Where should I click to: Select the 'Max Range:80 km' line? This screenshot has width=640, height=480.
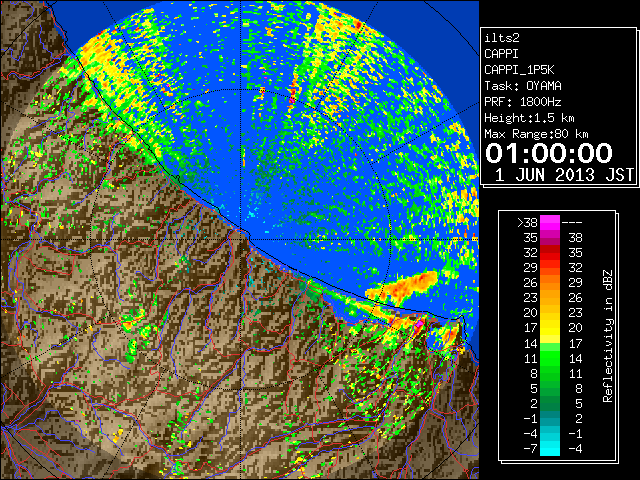[536, 134]
